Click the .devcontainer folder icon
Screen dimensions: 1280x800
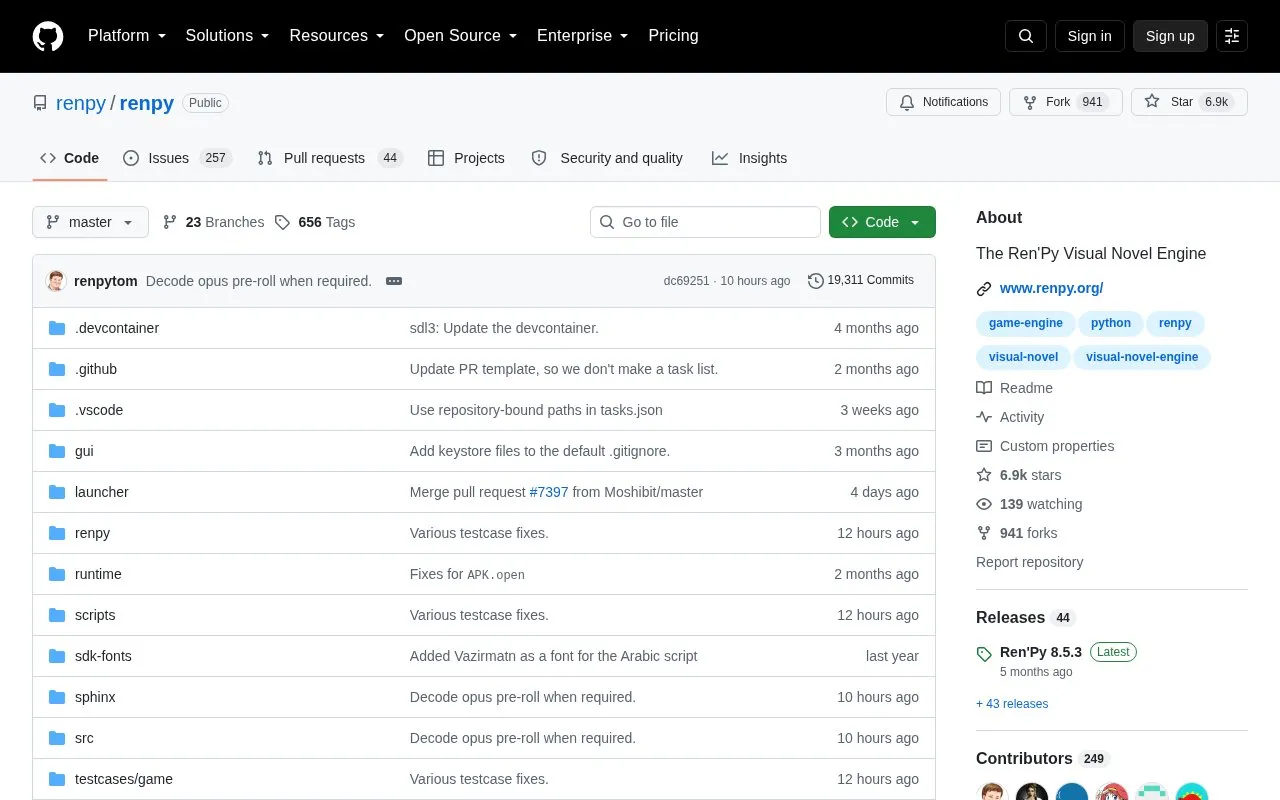coord(57,328)
